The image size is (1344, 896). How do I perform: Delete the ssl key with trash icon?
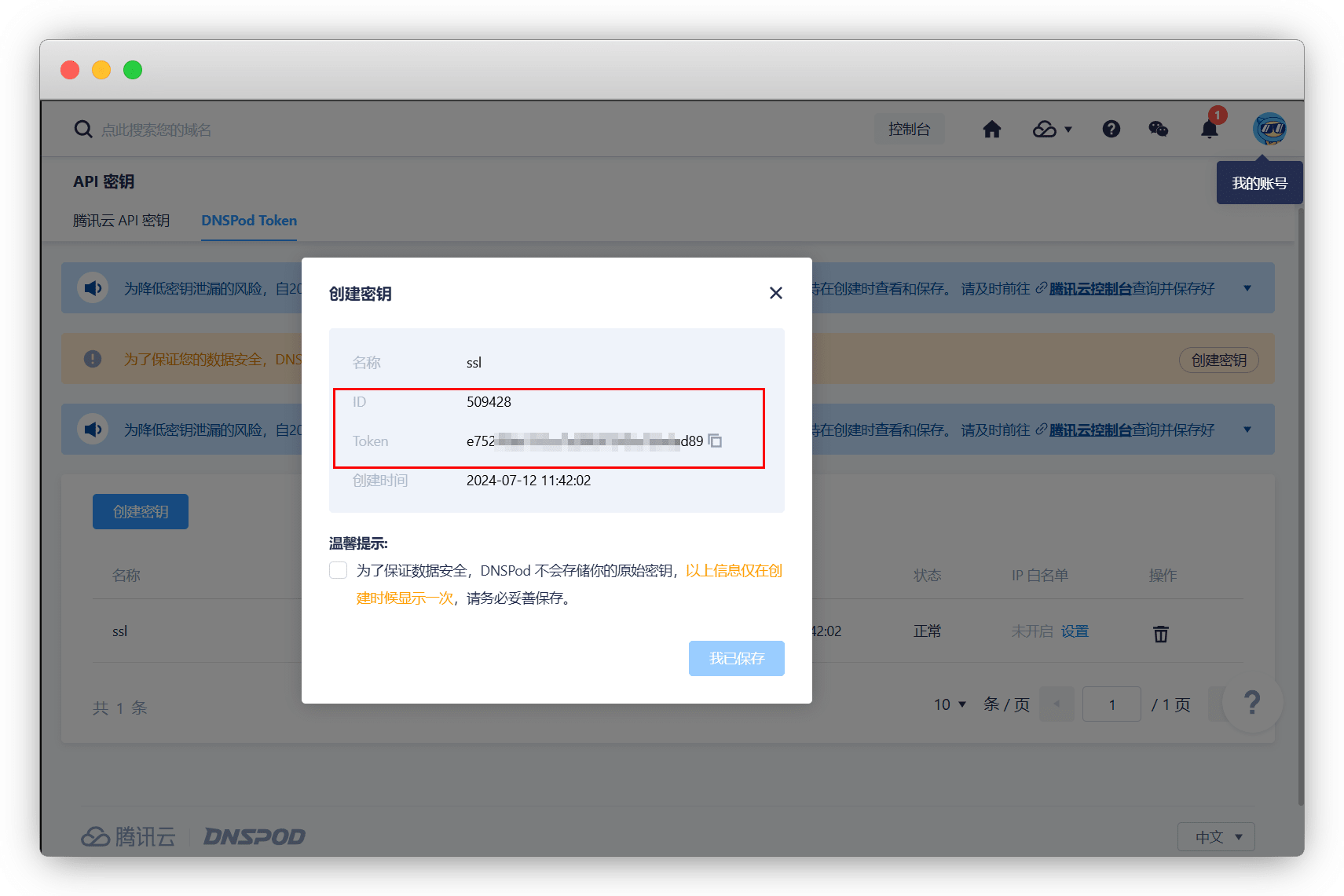click(x=1160, y=634)
